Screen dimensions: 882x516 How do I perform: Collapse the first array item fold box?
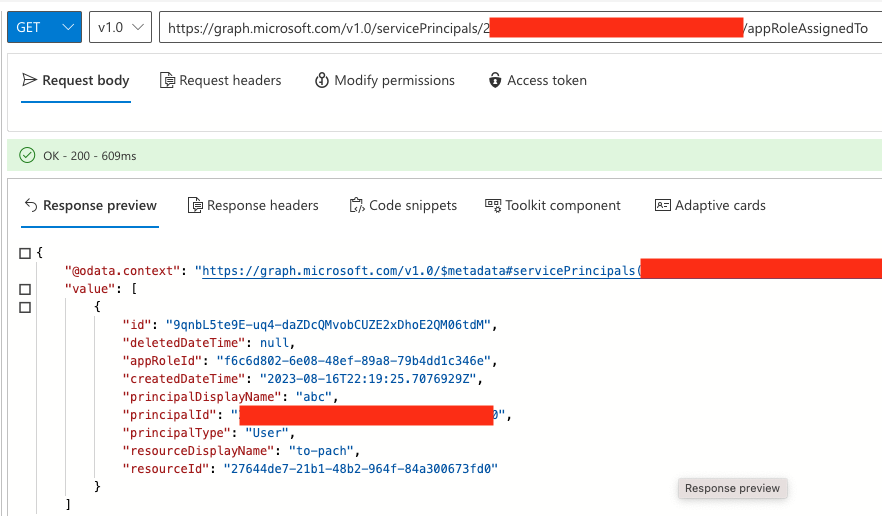(25, 307)
